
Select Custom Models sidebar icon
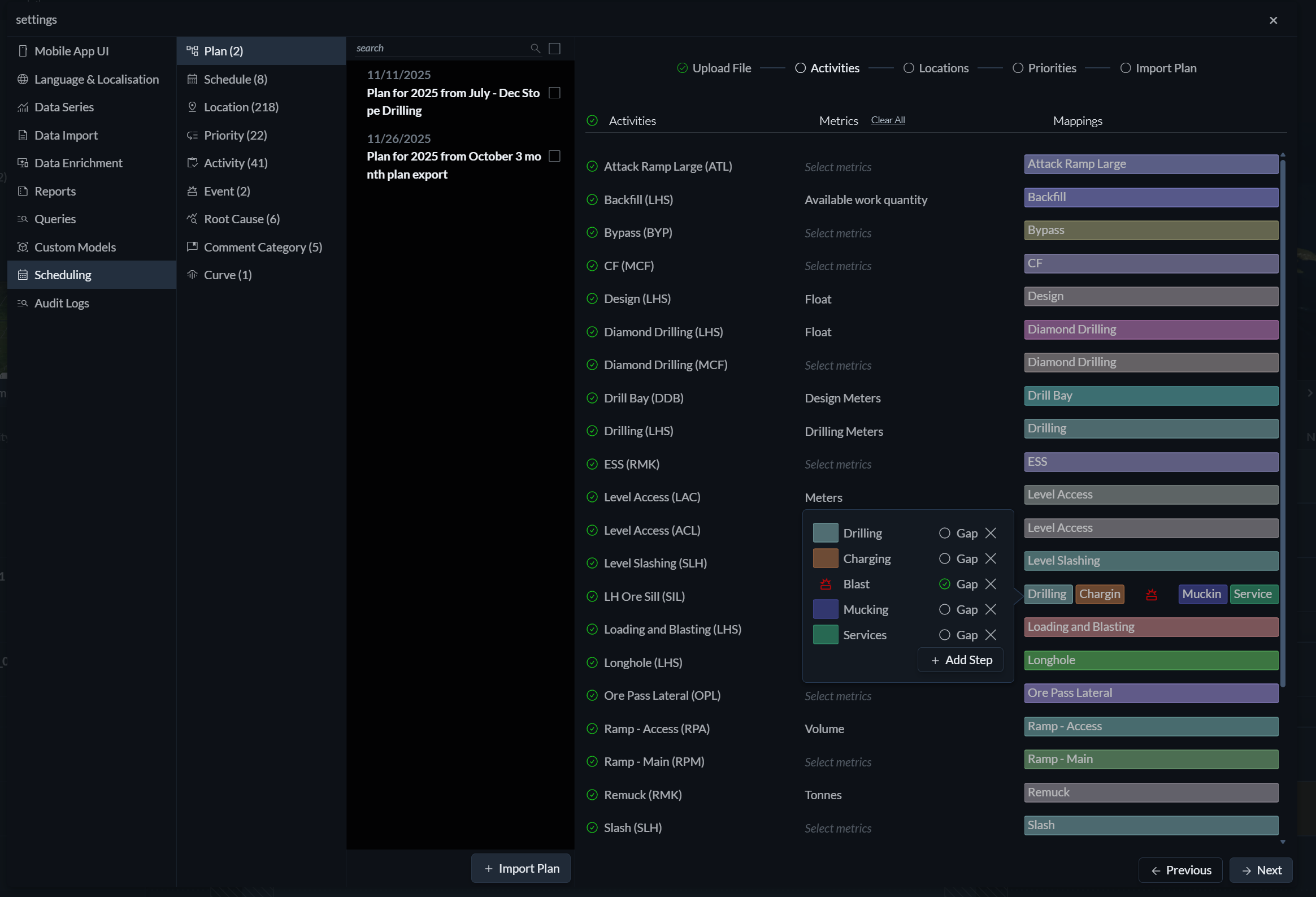23,247
